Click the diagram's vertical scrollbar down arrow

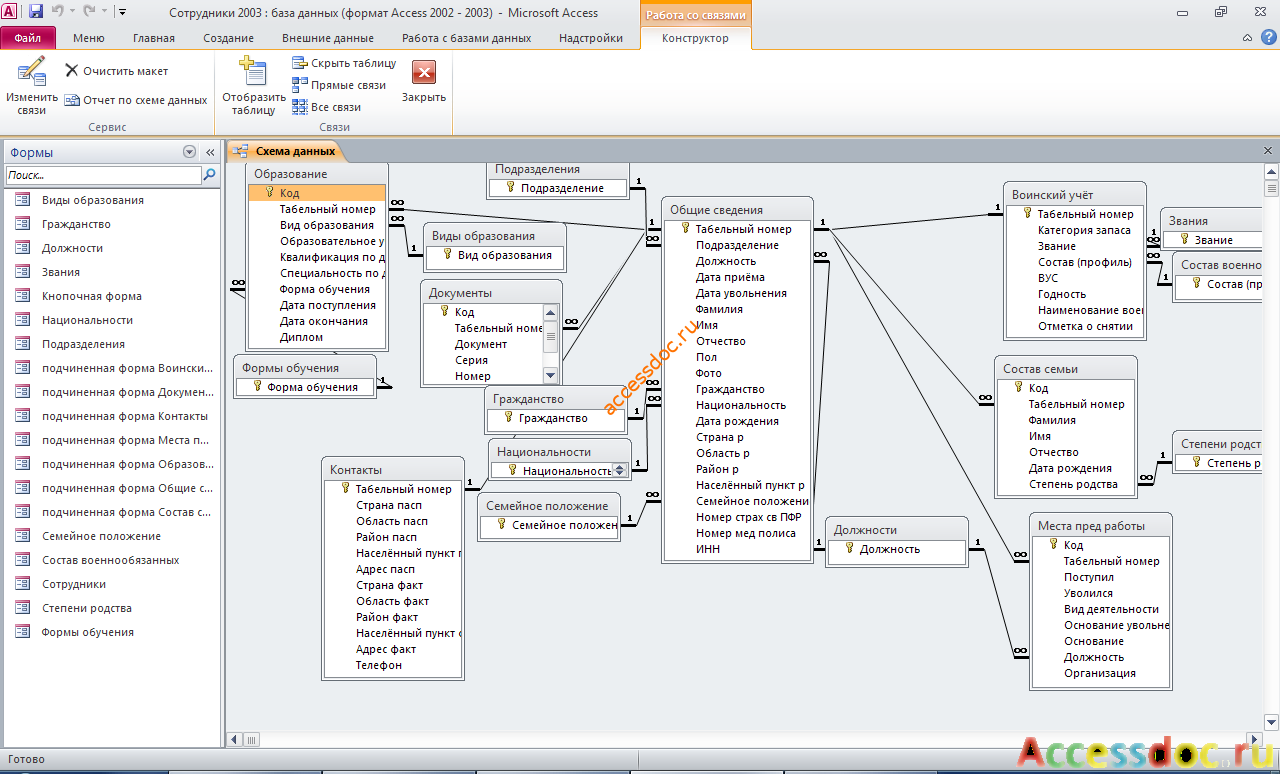tap(1272, 722)
